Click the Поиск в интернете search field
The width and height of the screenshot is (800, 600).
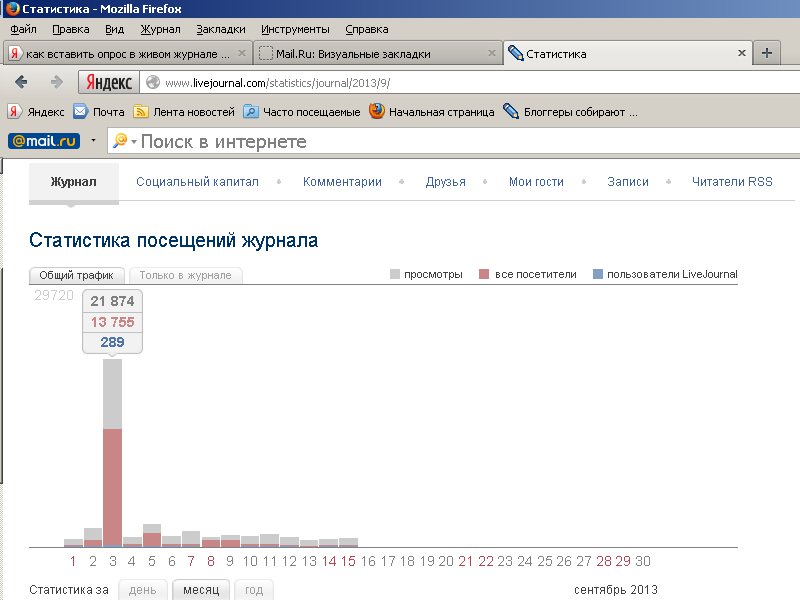click(x=450, y=141)
